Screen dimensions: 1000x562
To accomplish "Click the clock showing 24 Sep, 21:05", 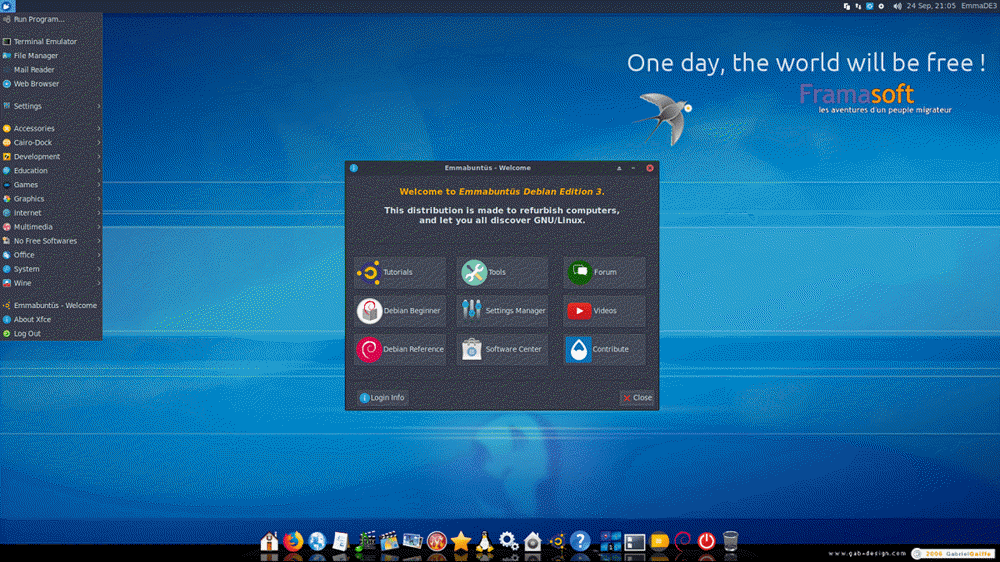I will point(930,6).
